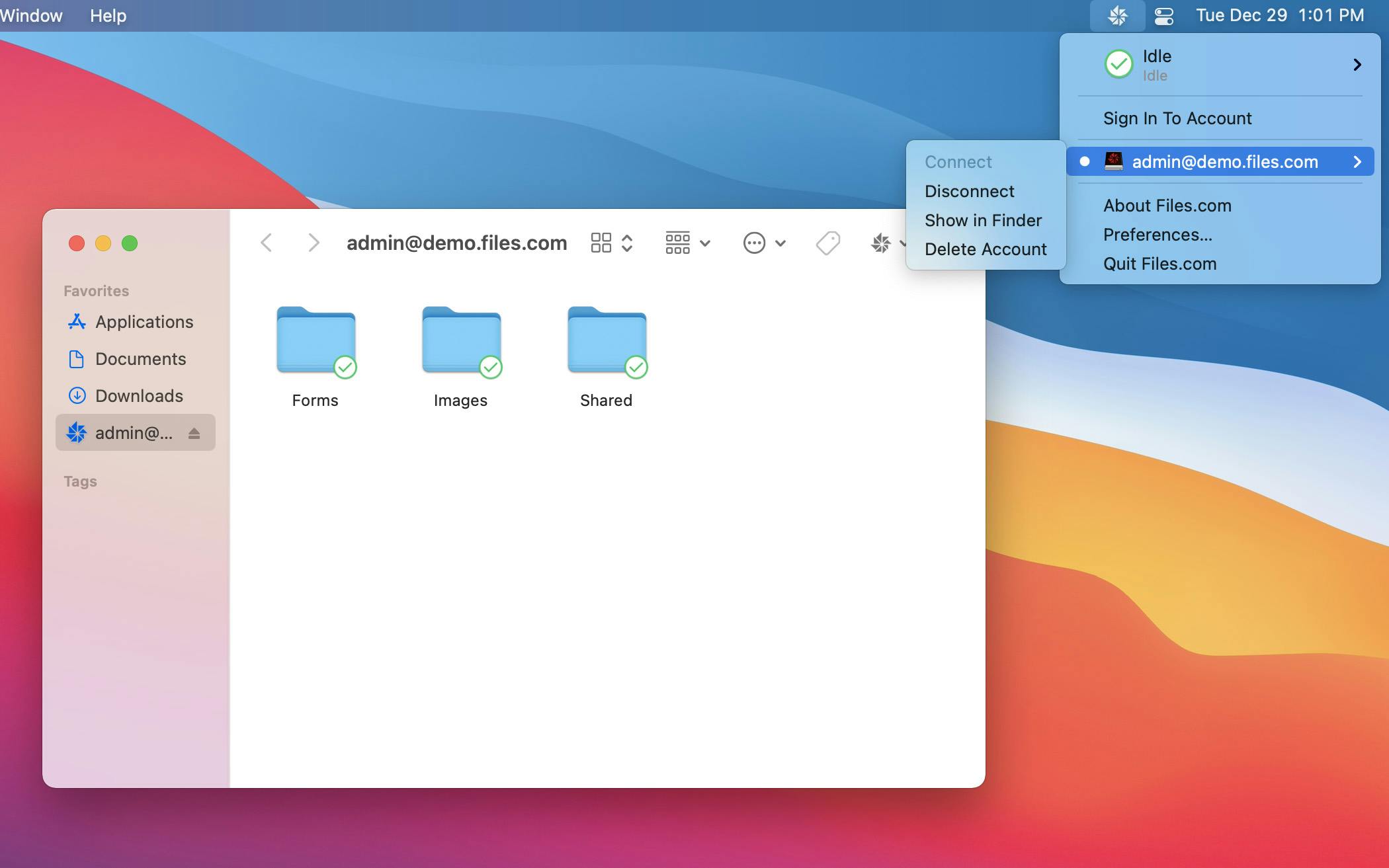Open the Images folder
Screen dimensions: 1389x868
(461, 340)
